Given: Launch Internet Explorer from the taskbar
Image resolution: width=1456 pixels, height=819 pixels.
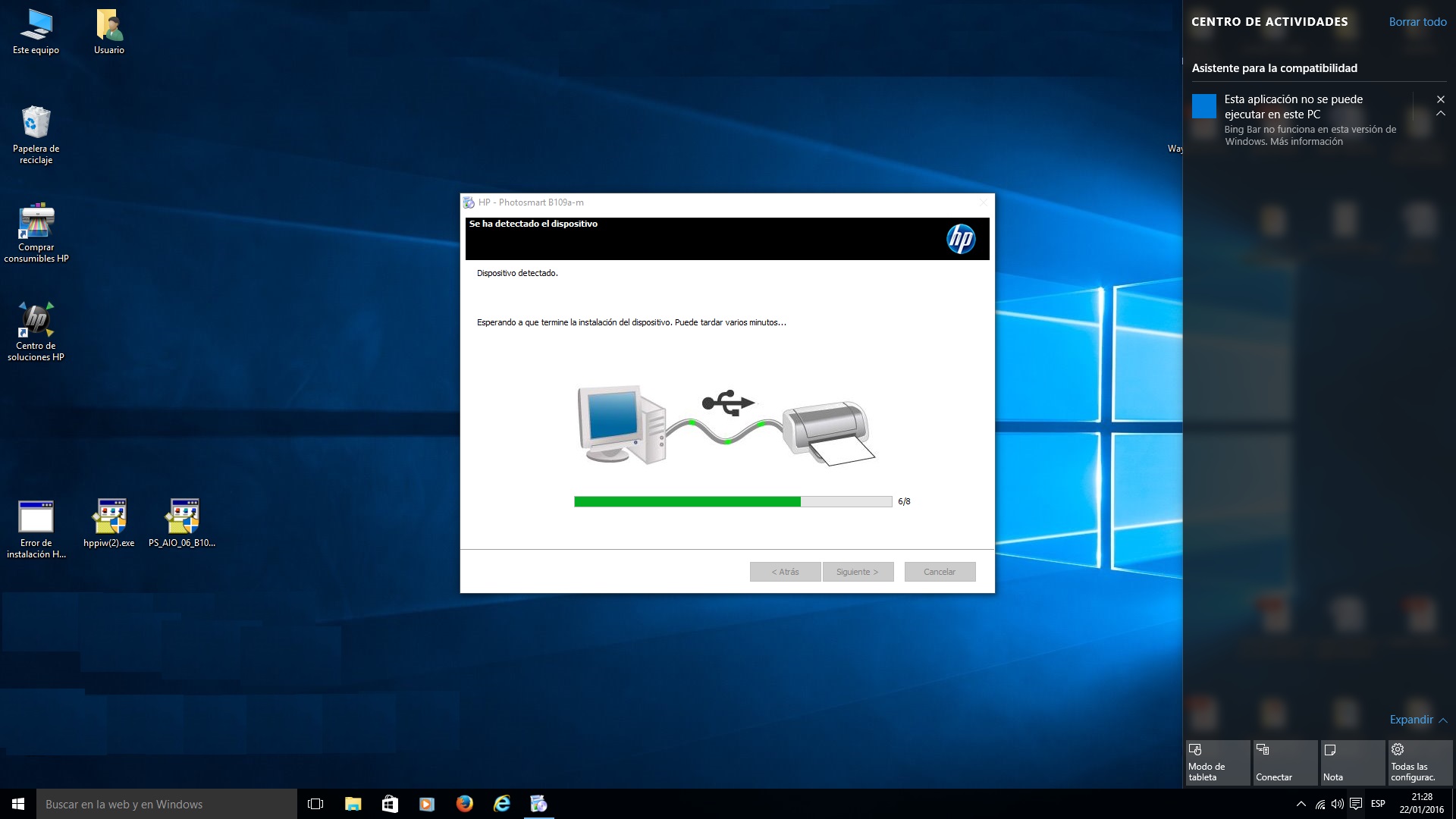Looking at the screenshot, I should pyautogui.click(x=501, y=804).
